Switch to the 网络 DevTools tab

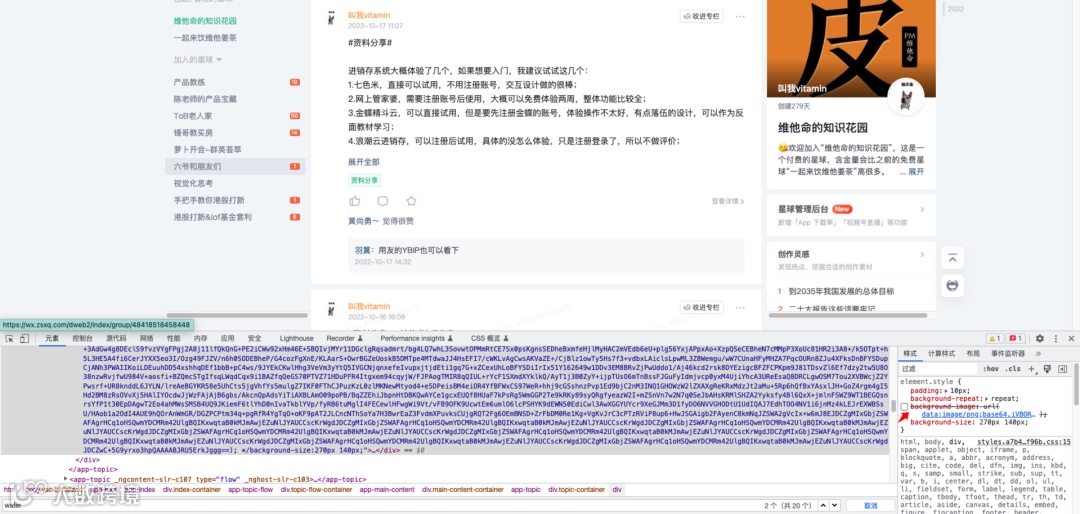pos(147,338)
